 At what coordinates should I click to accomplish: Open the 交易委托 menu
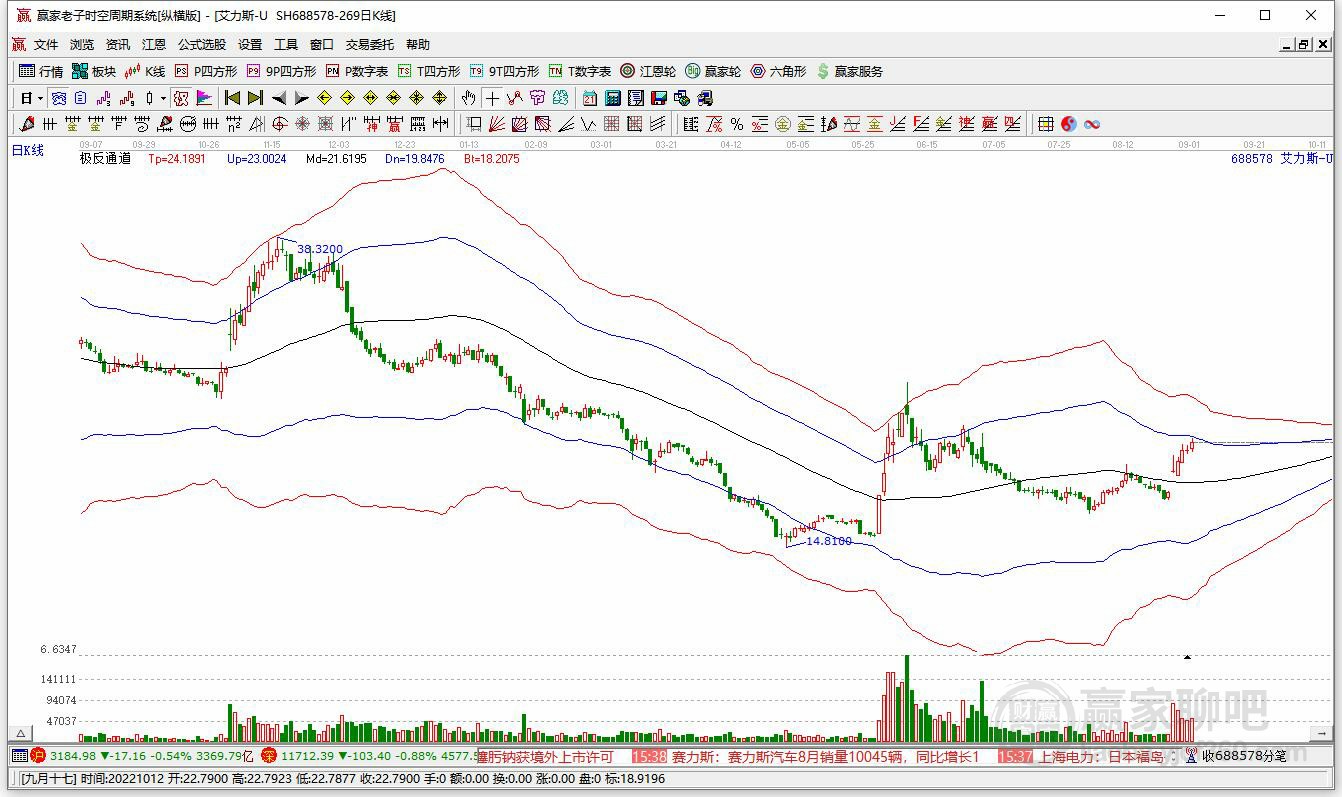click(370, 45)
